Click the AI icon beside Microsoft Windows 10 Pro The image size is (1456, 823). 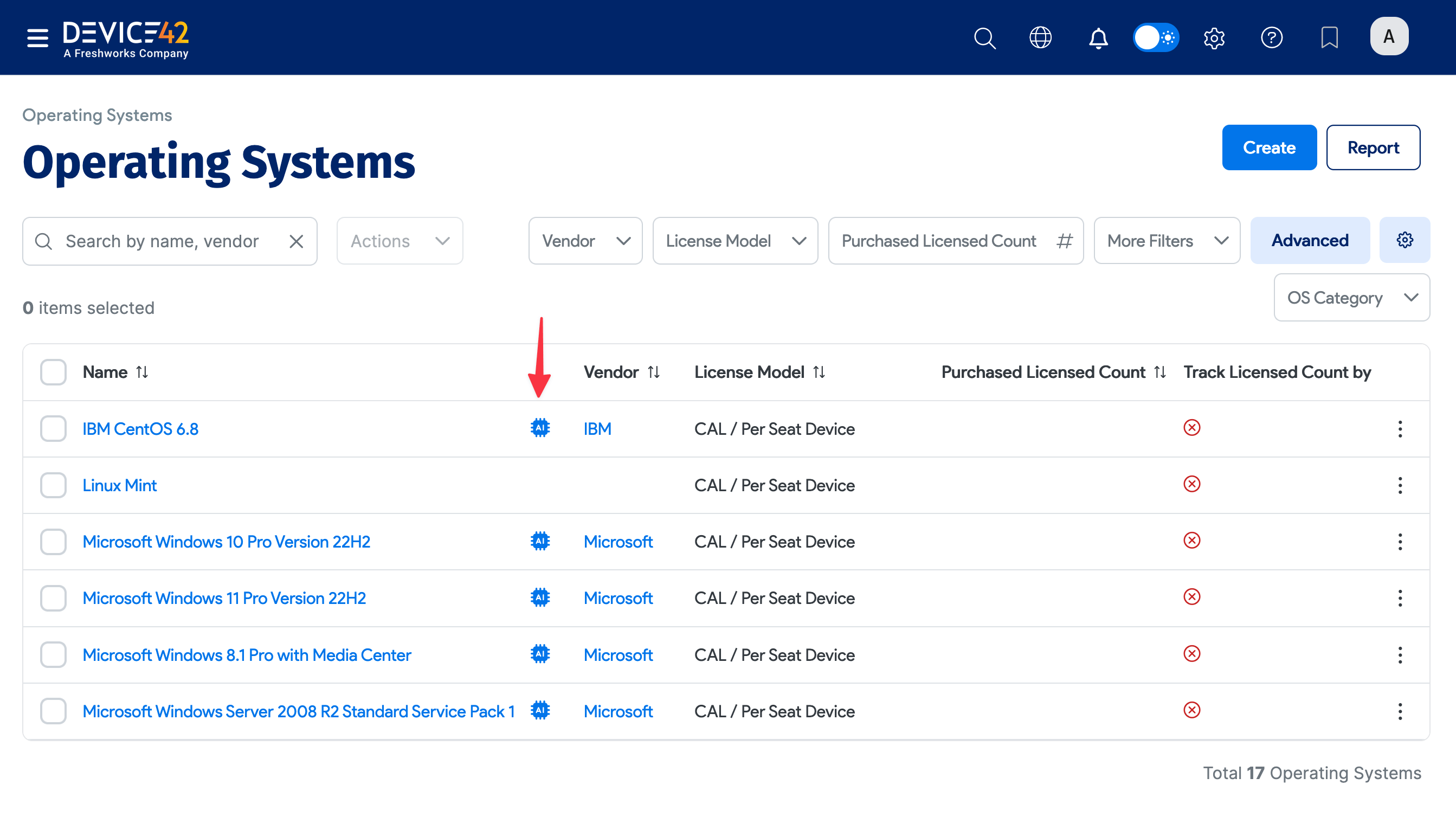[x=540, y=542]
